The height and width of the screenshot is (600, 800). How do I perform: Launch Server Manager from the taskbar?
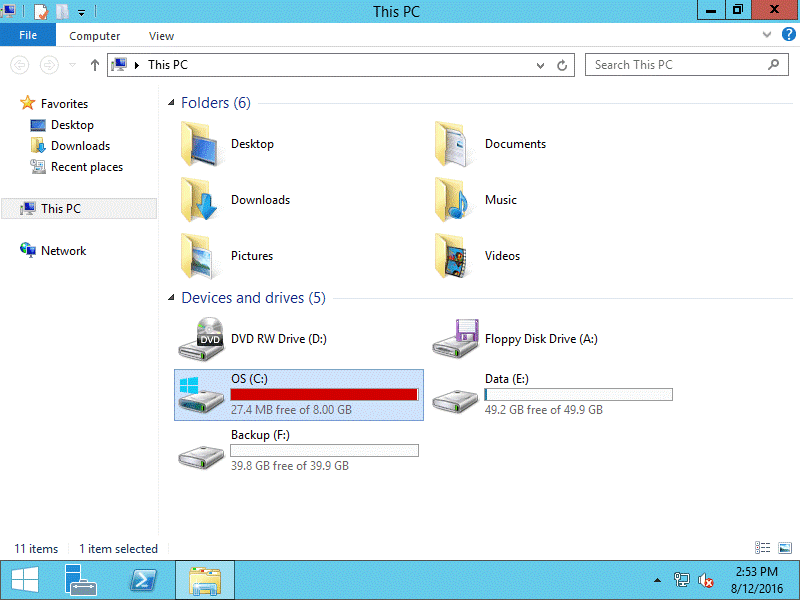[x=80, y=580]
